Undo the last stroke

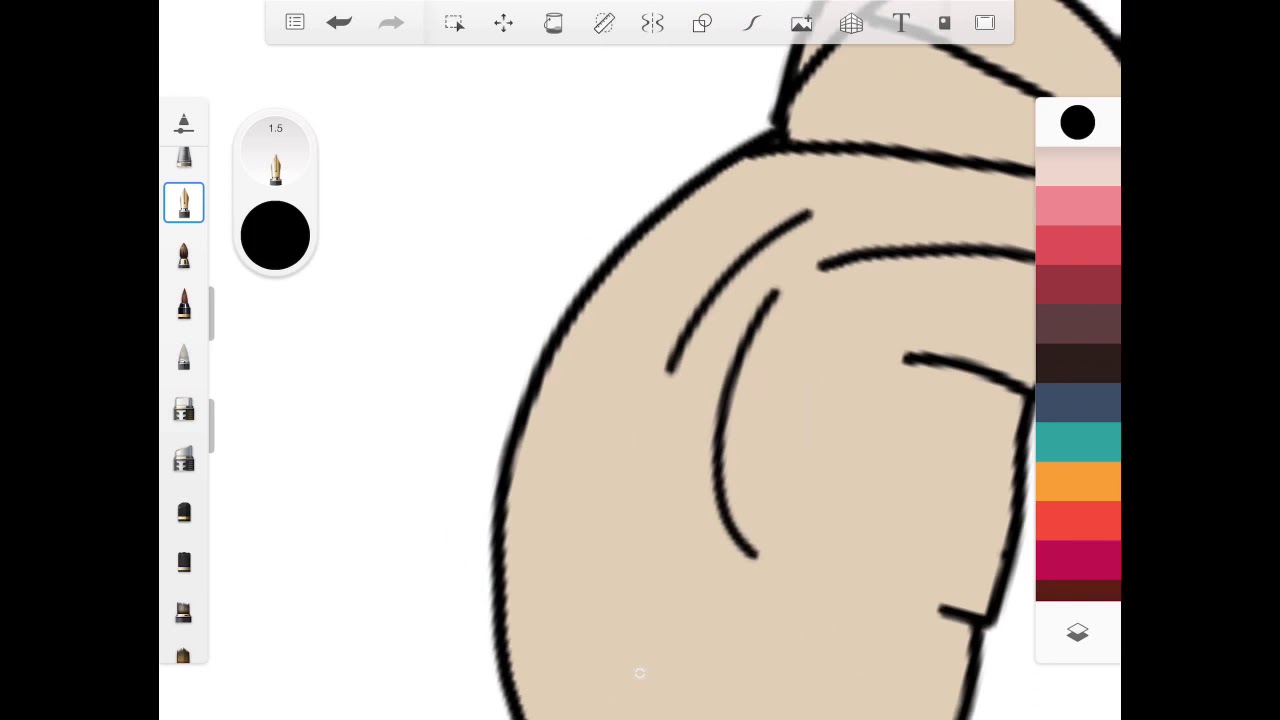click(x=339, y=22)
